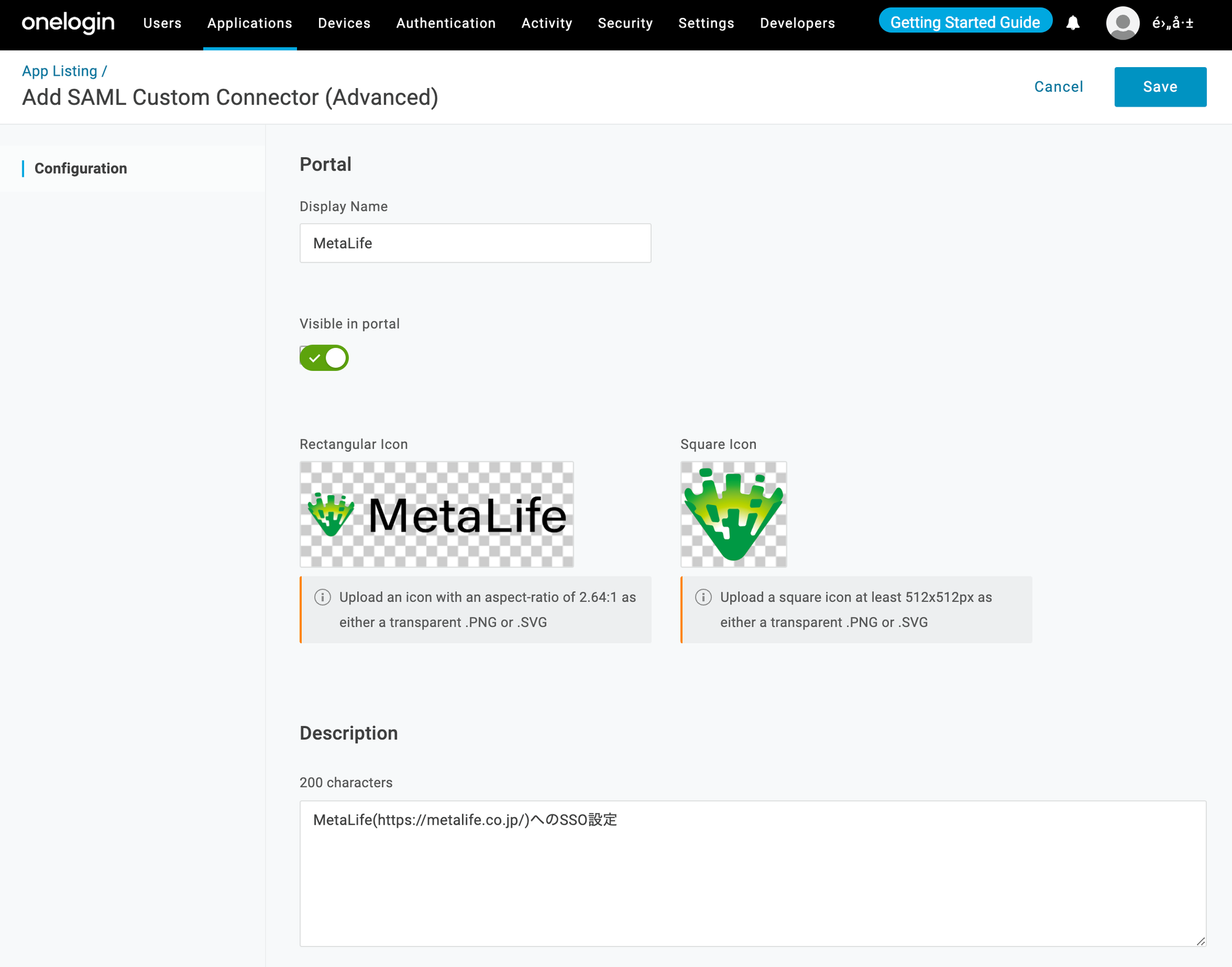Open the Security menu
Screen dimensions: 1232x967
click(x=625, y=23)
